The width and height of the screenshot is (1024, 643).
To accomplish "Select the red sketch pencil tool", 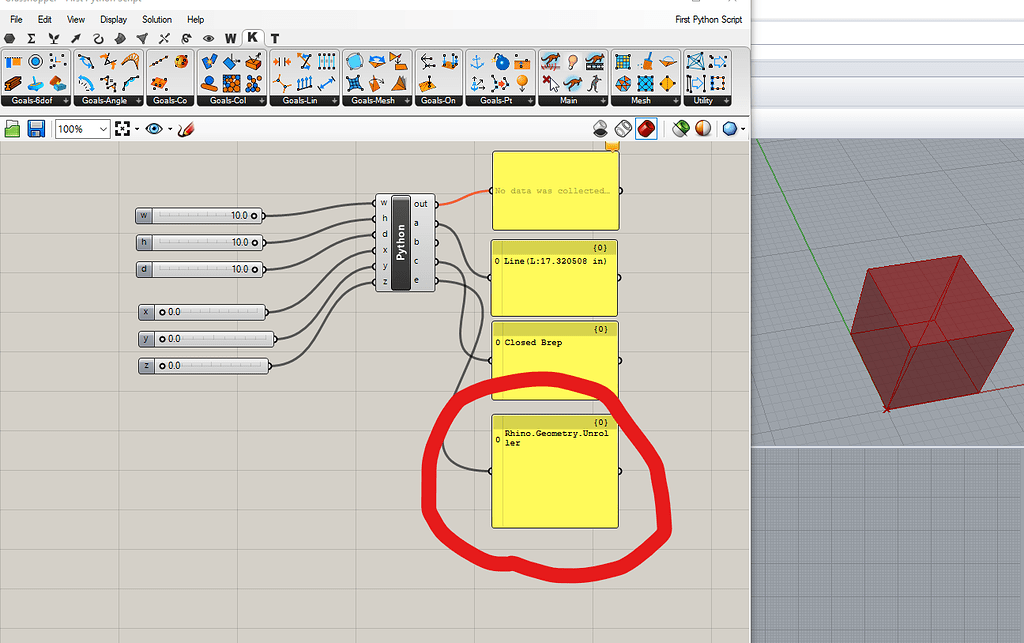I will [188, 128].
